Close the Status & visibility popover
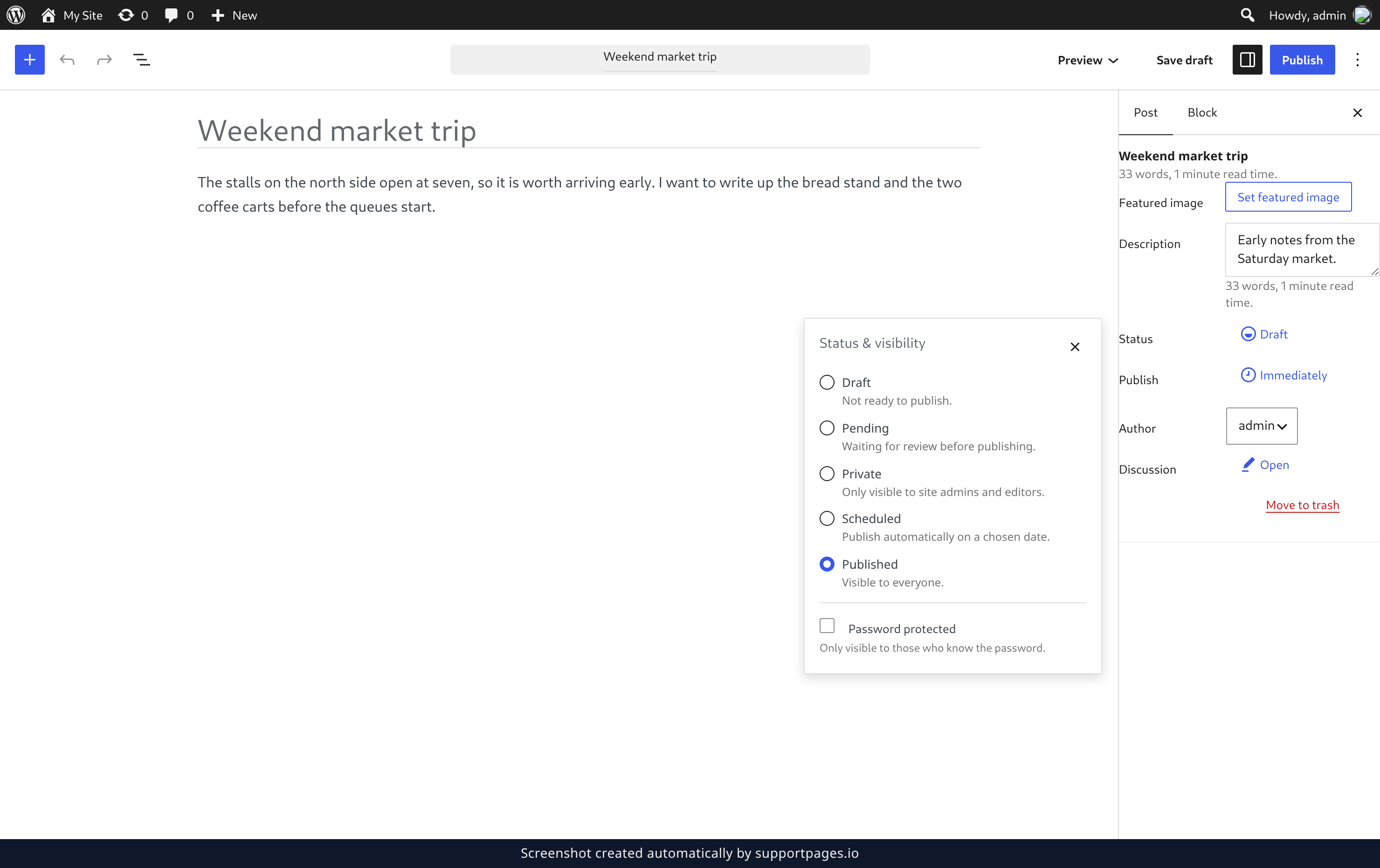 [x=1075, y=347]
